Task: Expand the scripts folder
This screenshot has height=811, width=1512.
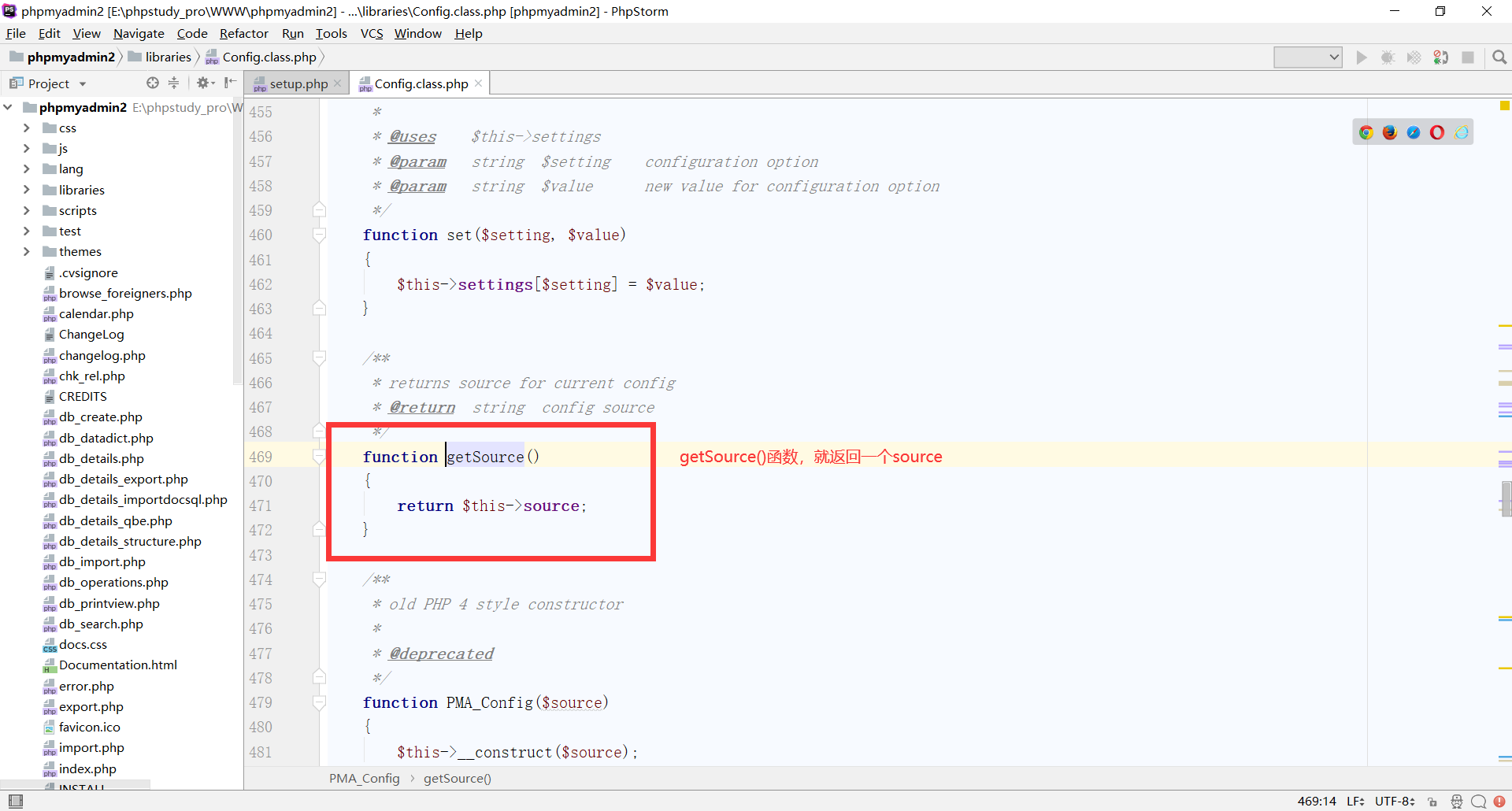Action: [27, 210]
